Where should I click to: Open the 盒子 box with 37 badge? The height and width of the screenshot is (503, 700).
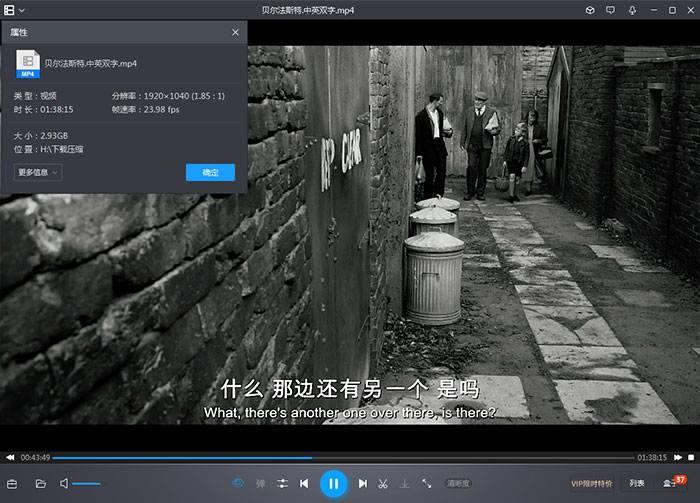point(673,482)
